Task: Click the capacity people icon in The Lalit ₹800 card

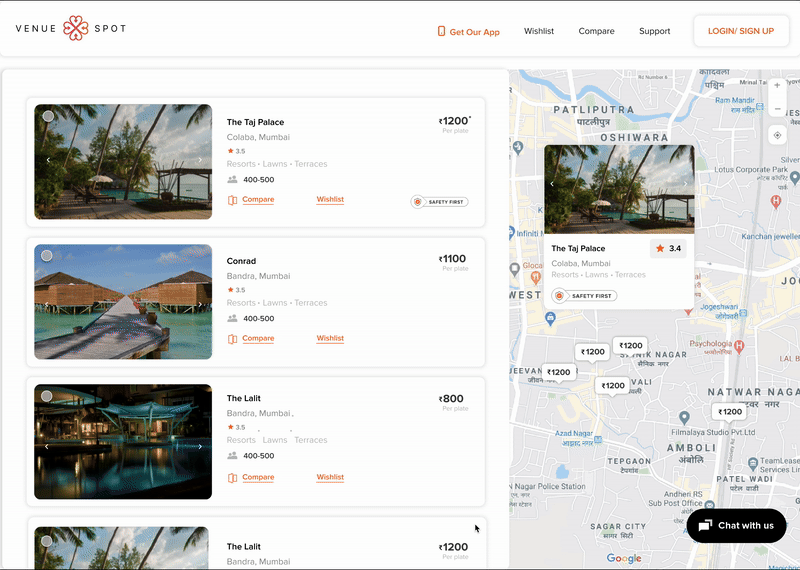Action: 232,456
